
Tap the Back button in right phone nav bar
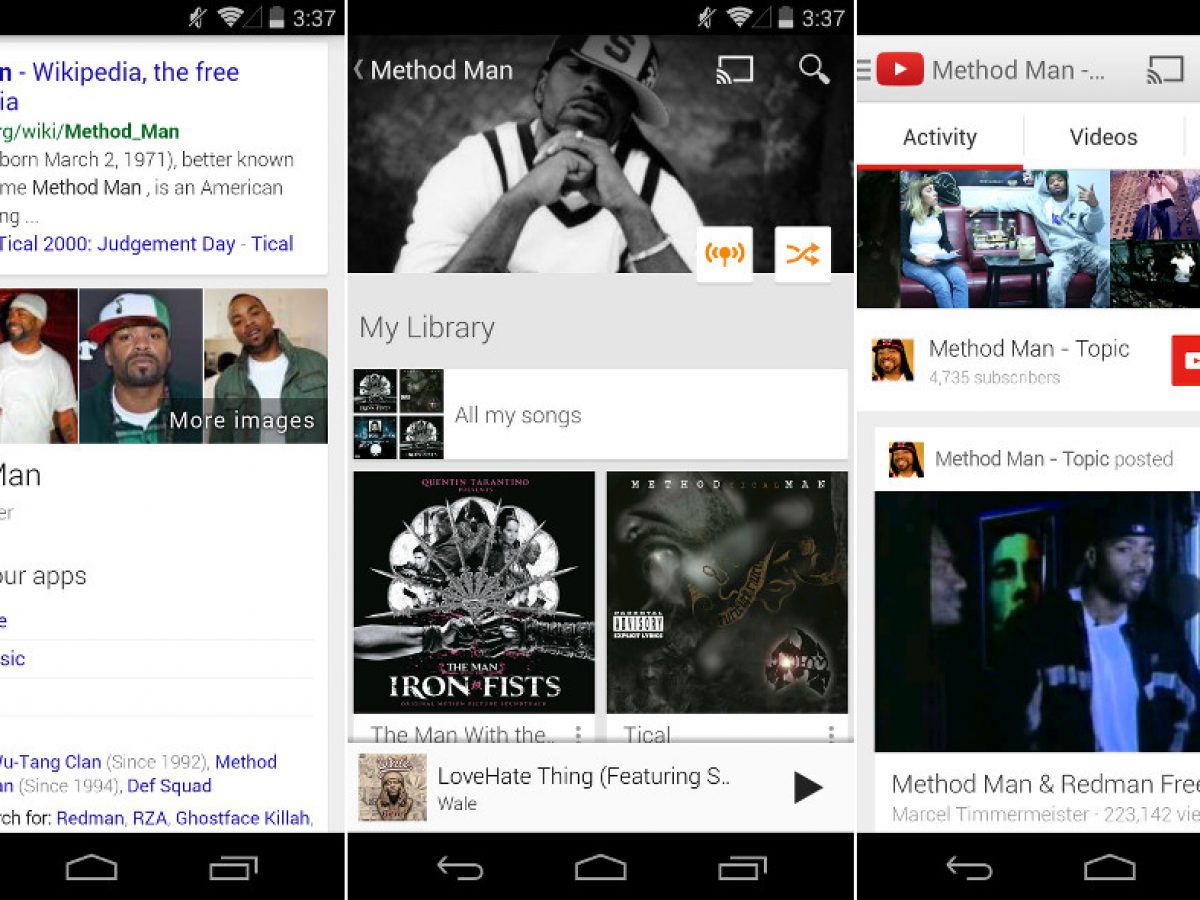coord(969,868)
